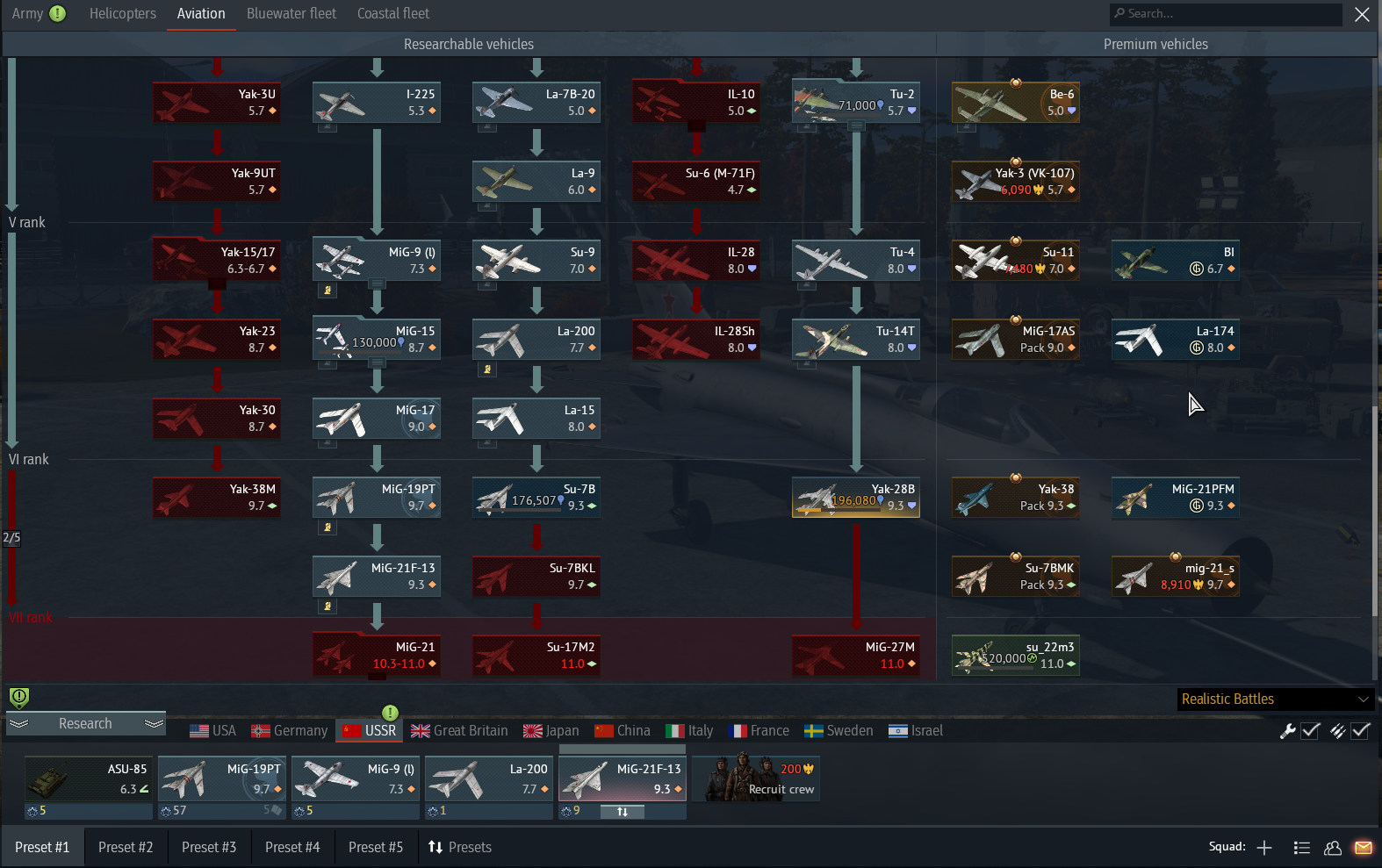Select the IL-28 bomber card
The height and width of the screenshot is (868, 1382).
pyautogui.click(x=696, y=261)
